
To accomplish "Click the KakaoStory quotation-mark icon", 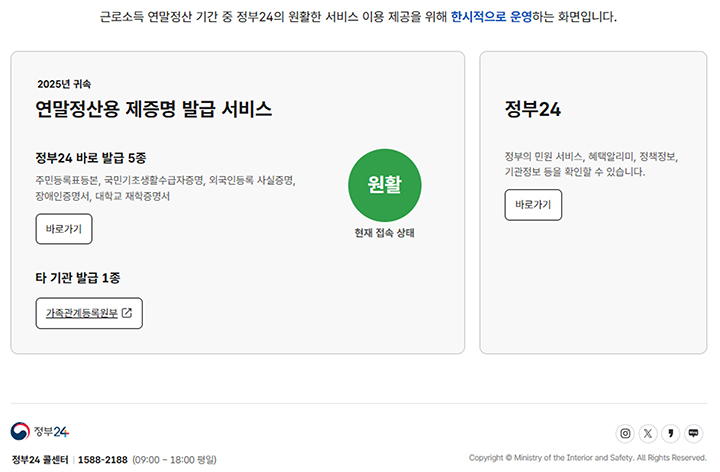I will point(671,433).
